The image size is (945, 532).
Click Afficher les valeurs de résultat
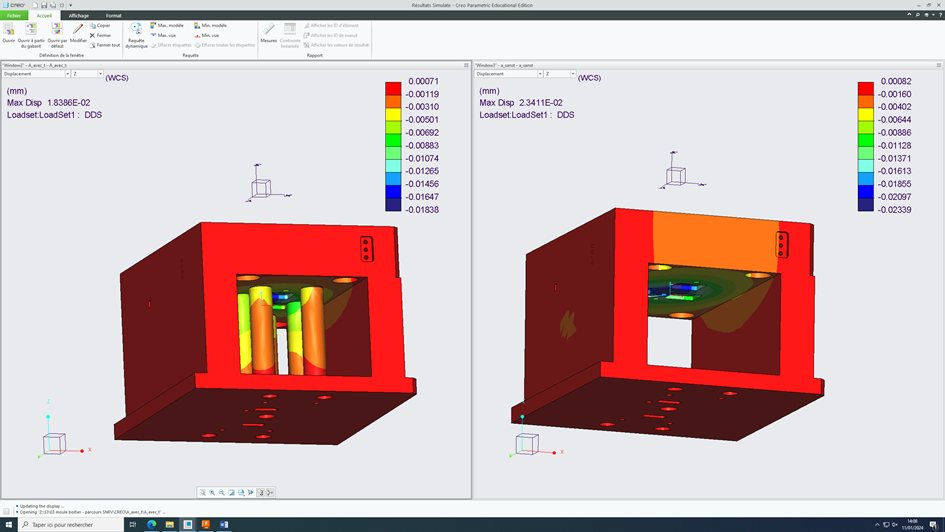click(x=336, y=45)
